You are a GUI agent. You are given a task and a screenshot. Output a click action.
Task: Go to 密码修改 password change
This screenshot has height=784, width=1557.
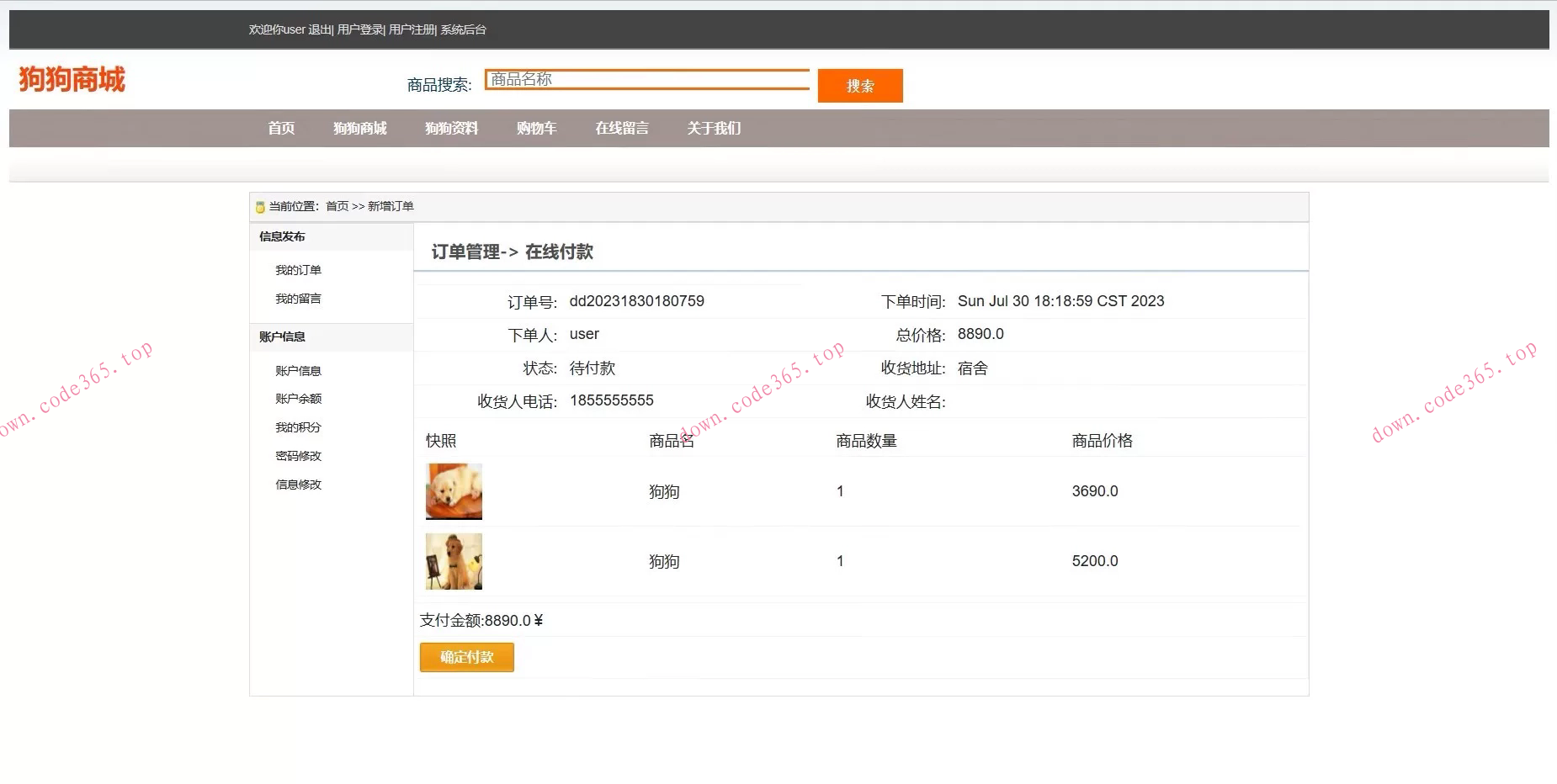[x=298, y=455]
